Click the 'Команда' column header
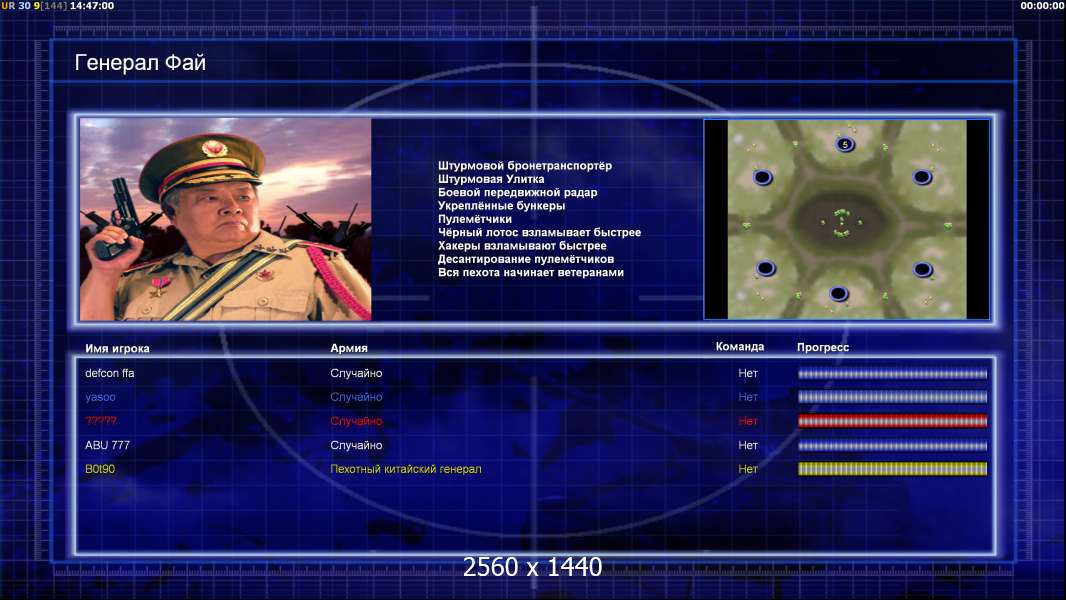This screenshot has height=600, width=1066. tap(740, 347)
